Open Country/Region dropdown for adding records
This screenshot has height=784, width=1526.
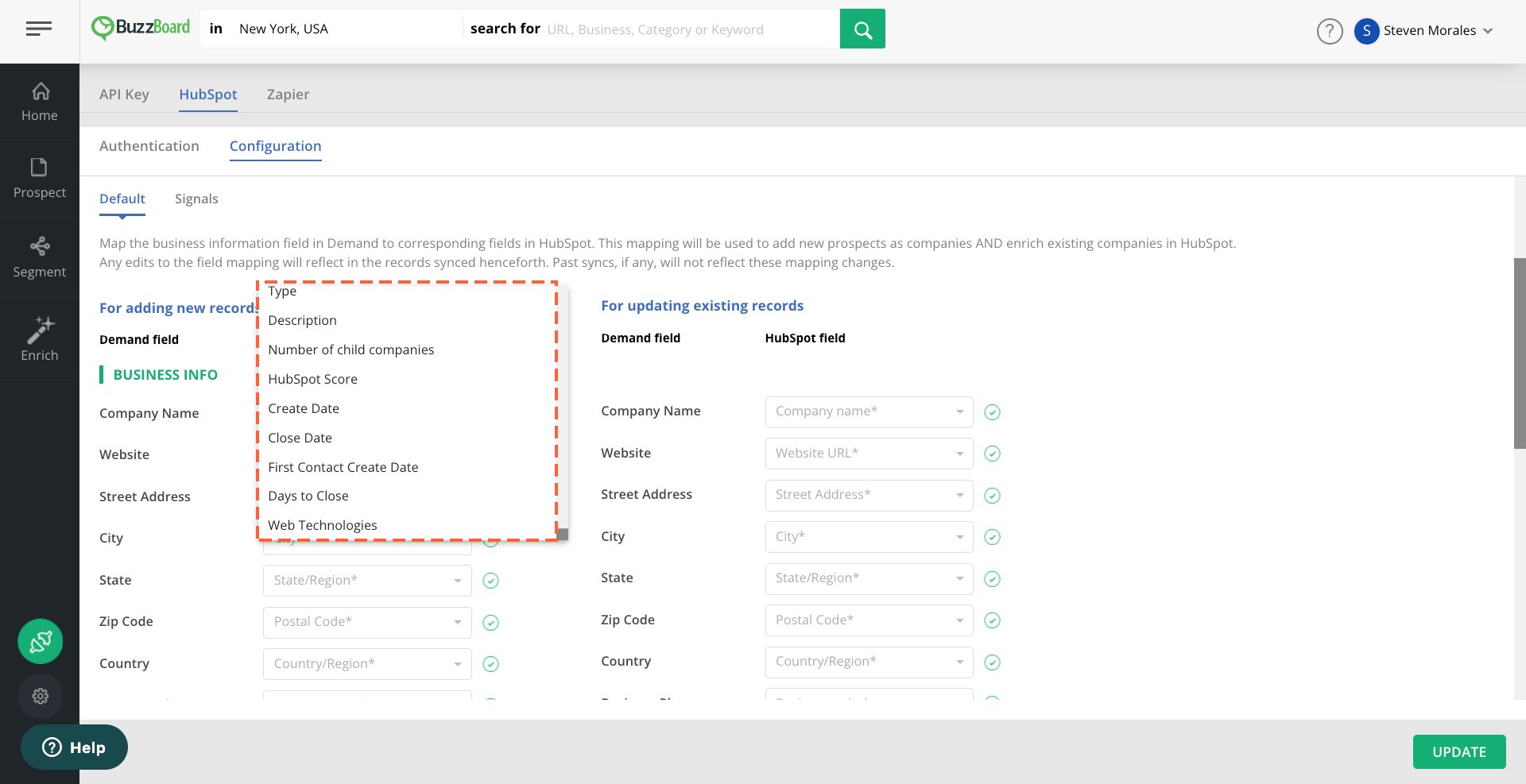(367, 664)
